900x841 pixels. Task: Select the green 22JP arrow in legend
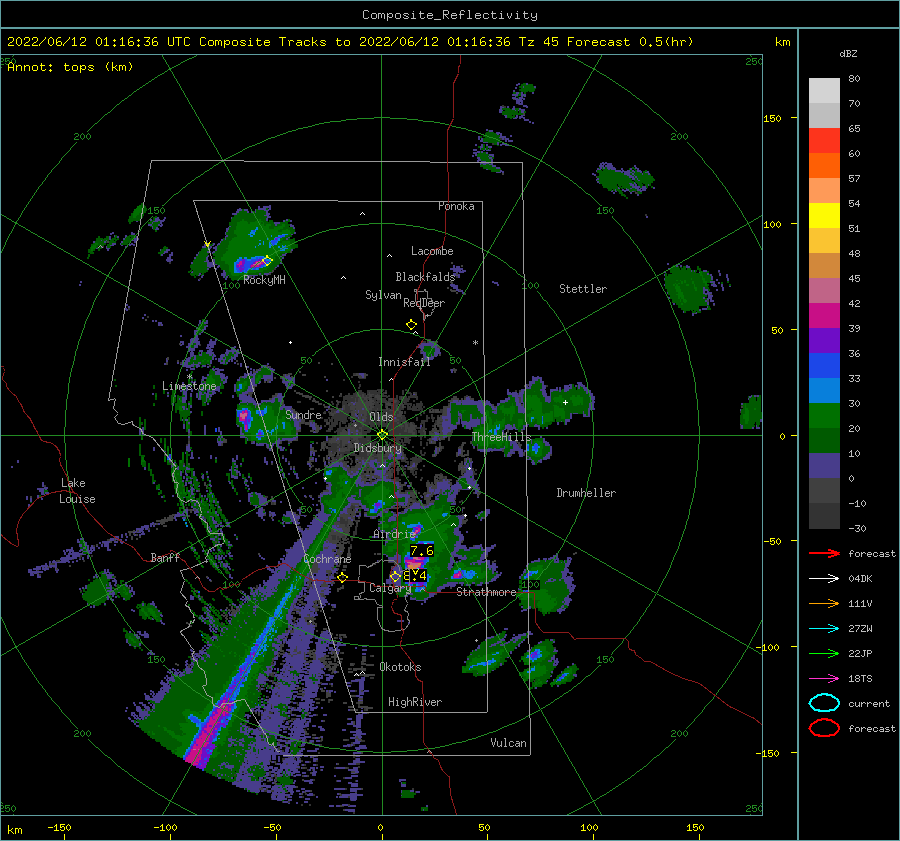click(824, 653)
